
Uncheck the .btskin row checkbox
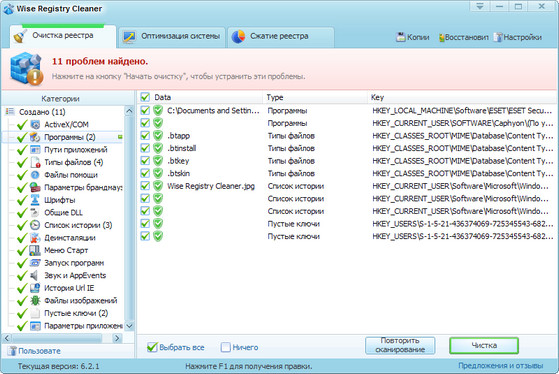pyautogui.click(x=145, y=173)
